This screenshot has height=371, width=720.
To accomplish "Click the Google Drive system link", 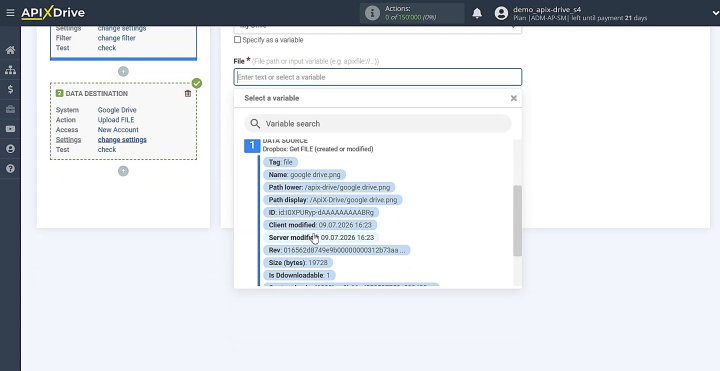I will pyautogui.click(x=117, y=110).
